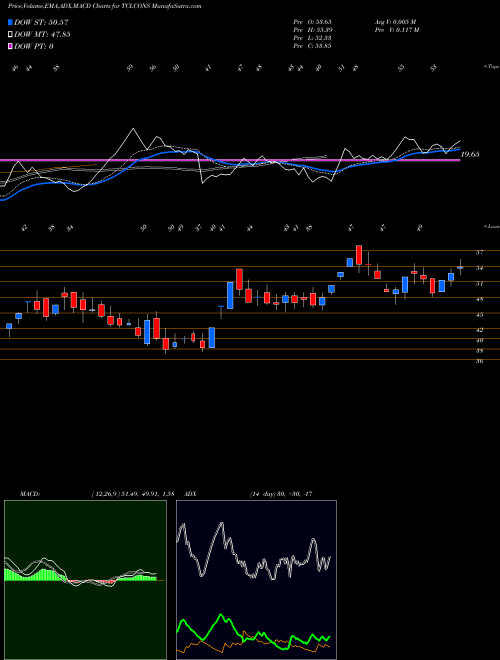Image resolution: width=500 pixels, height=660 pixels.
Task: Click the blue DOW ST legend swatch
Action: tap(10, 22)
